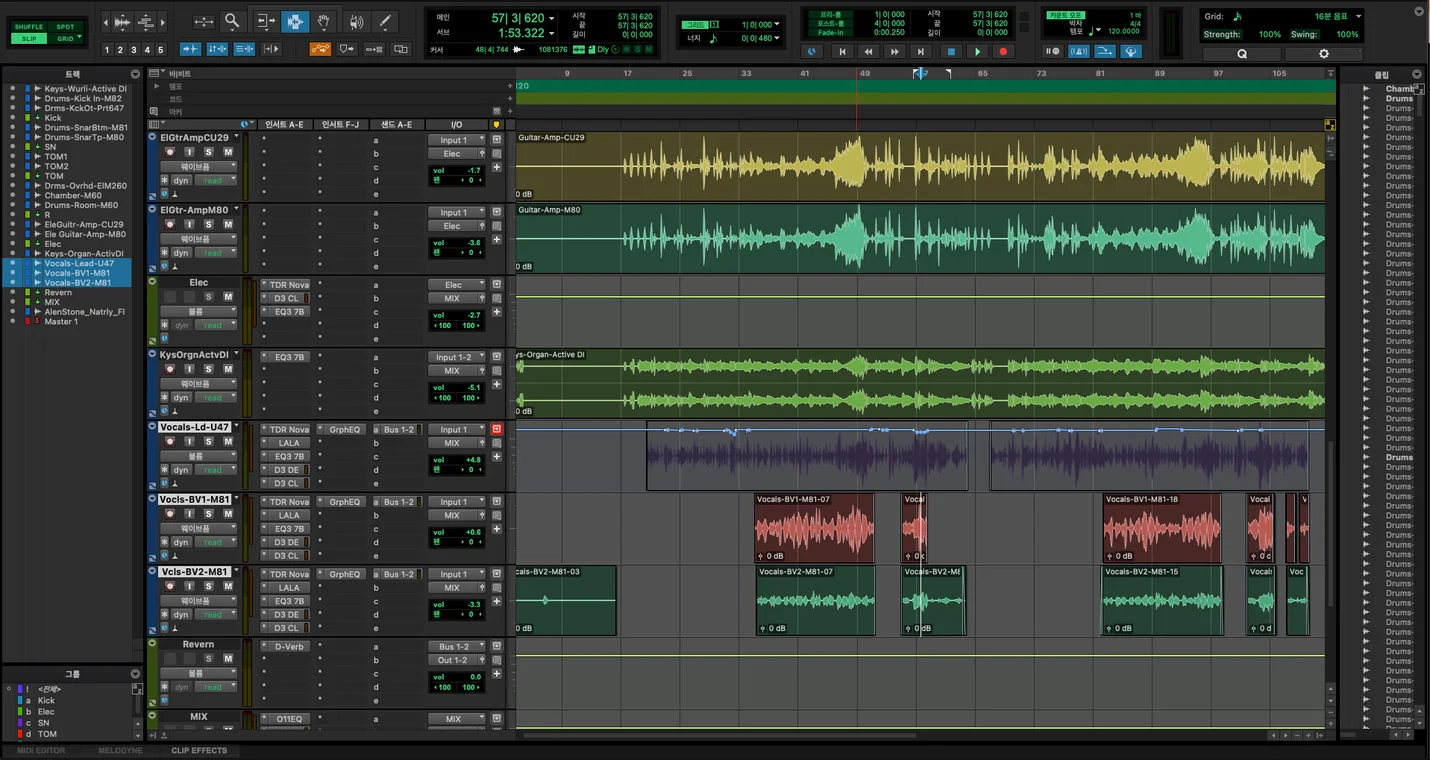
Task: Open the gear settings under Grid panel
Action: (x=1324, y=54)
